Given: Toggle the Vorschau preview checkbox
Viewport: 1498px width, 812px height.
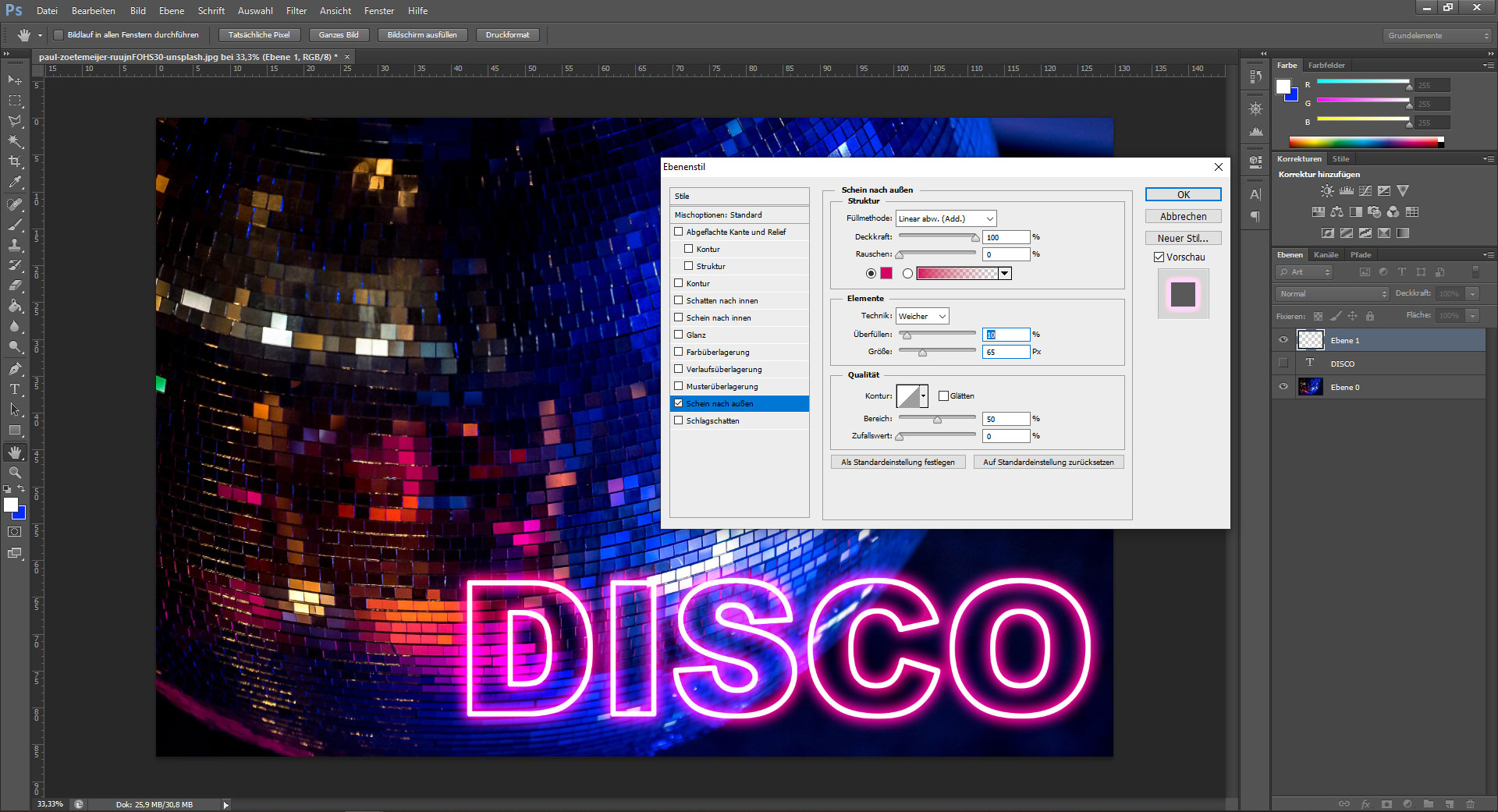Looking at the screenshot, I should coord(1159,257).
